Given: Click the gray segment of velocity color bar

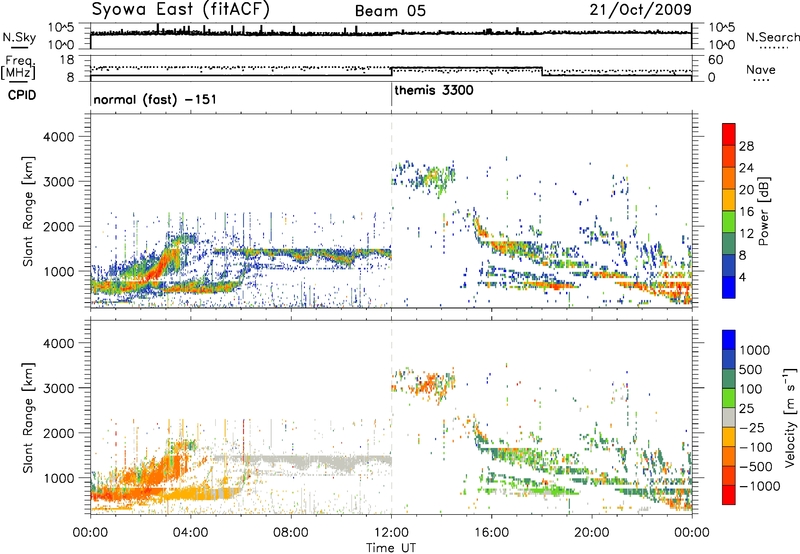Looking at the screenshot, I should click(x=729, y=417).
